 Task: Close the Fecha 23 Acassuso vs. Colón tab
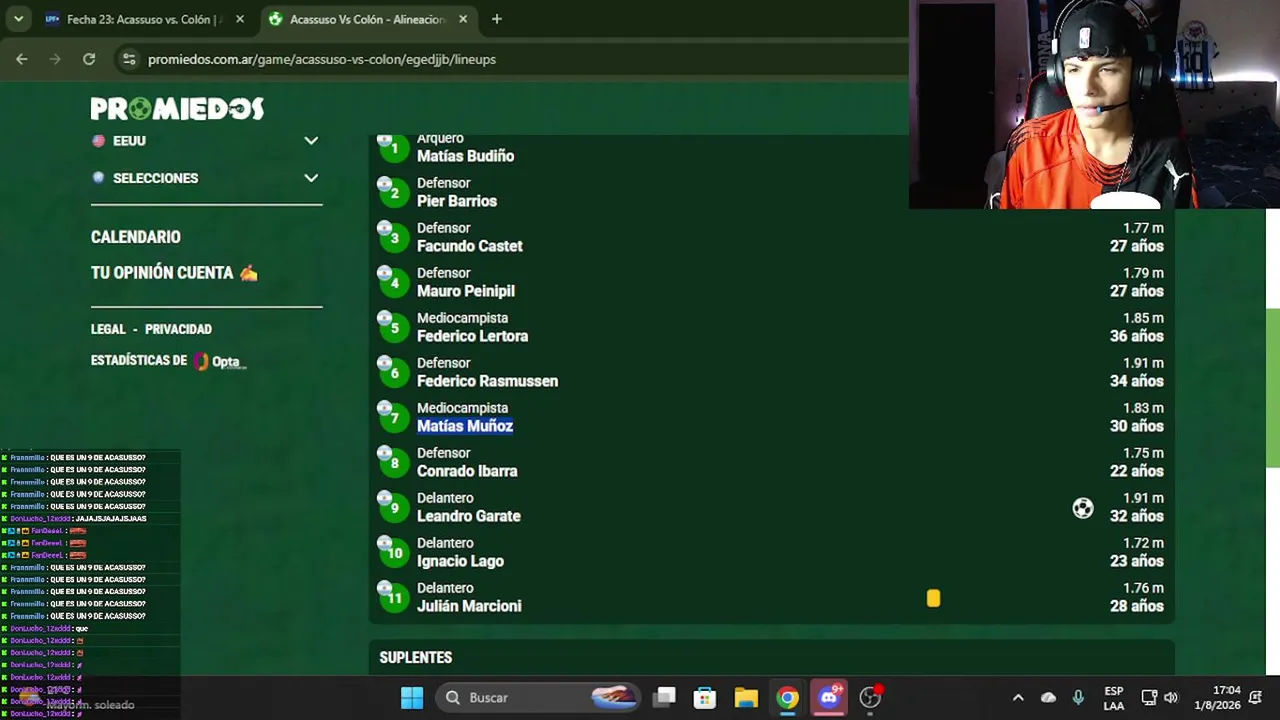point(240,19)
